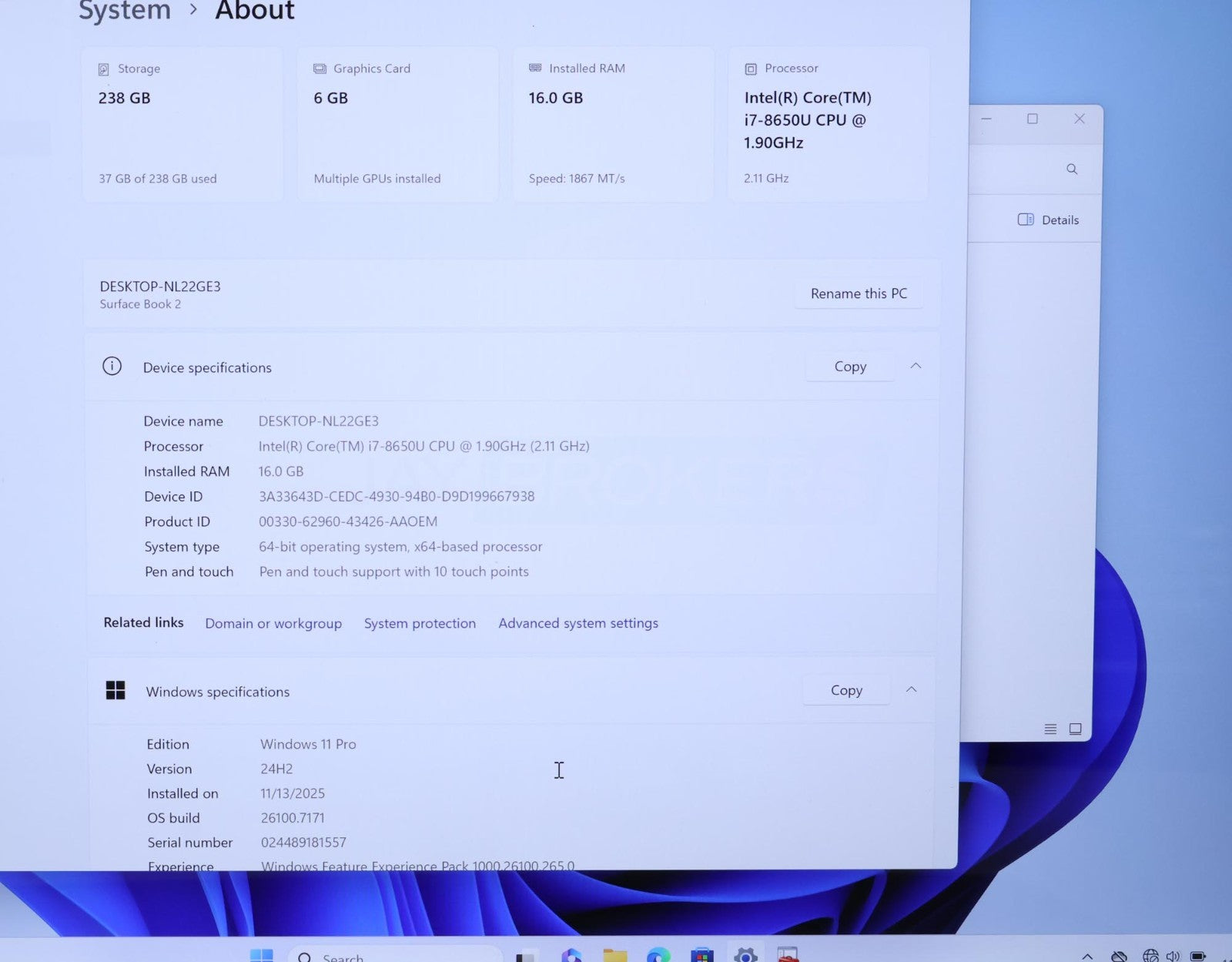Open Domain or workgroup link
The height and width of the screenshot is (962, 1232).
[x=273, y=623]
